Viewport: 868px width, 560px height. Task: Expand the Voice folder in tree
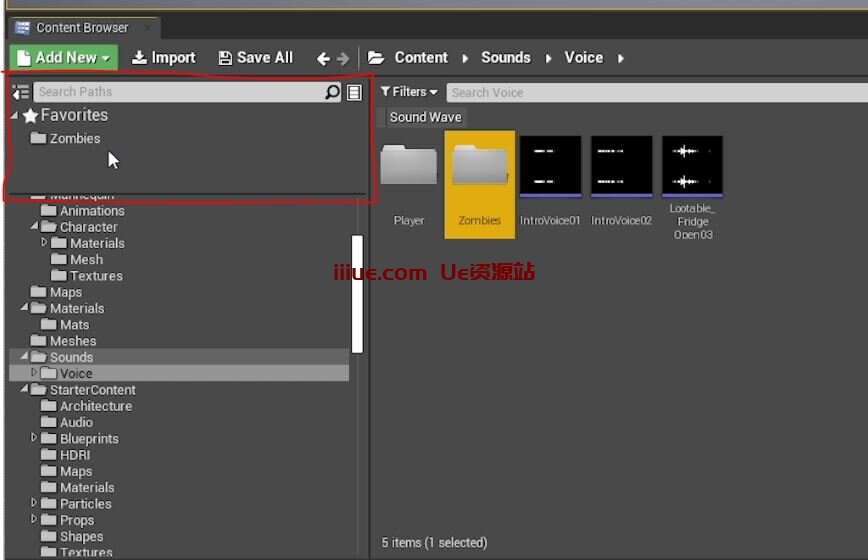(x=33, y=373)
